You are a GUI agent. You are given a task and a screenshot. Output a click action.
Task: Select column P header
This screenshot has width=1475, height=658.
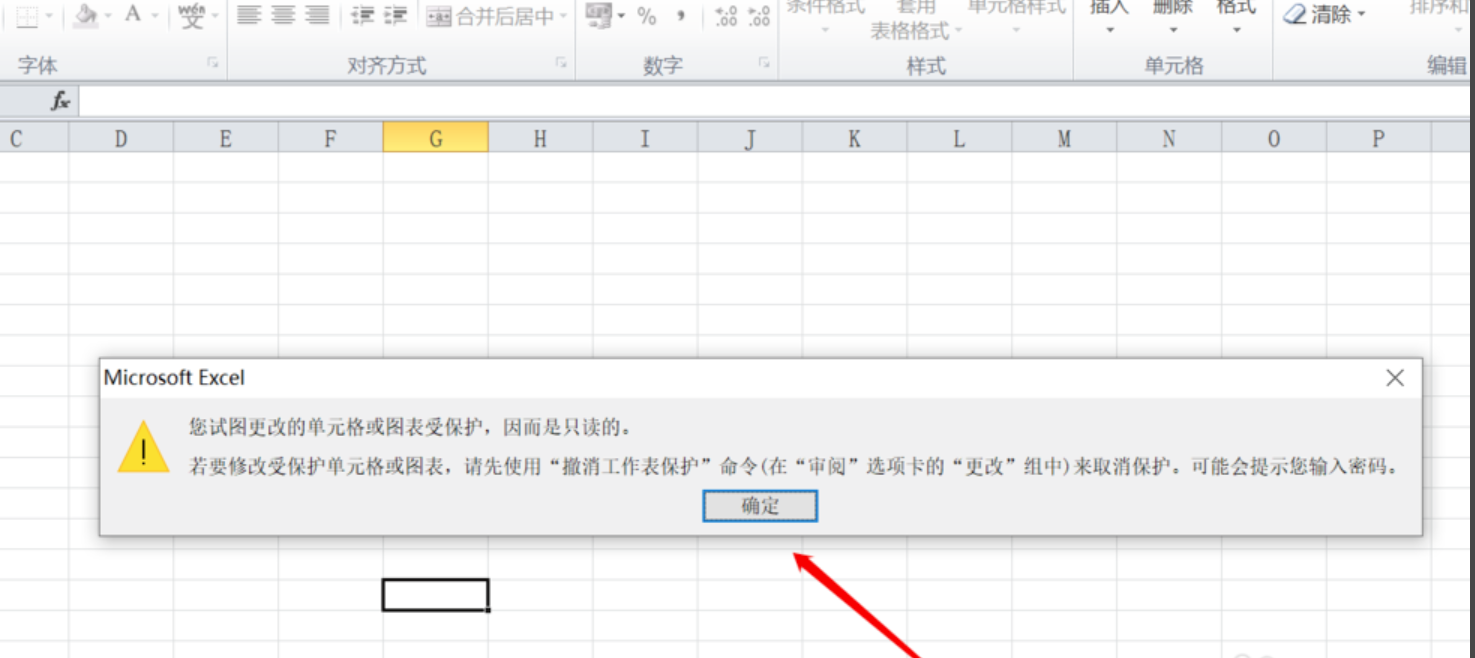(x=1379, y=138)
